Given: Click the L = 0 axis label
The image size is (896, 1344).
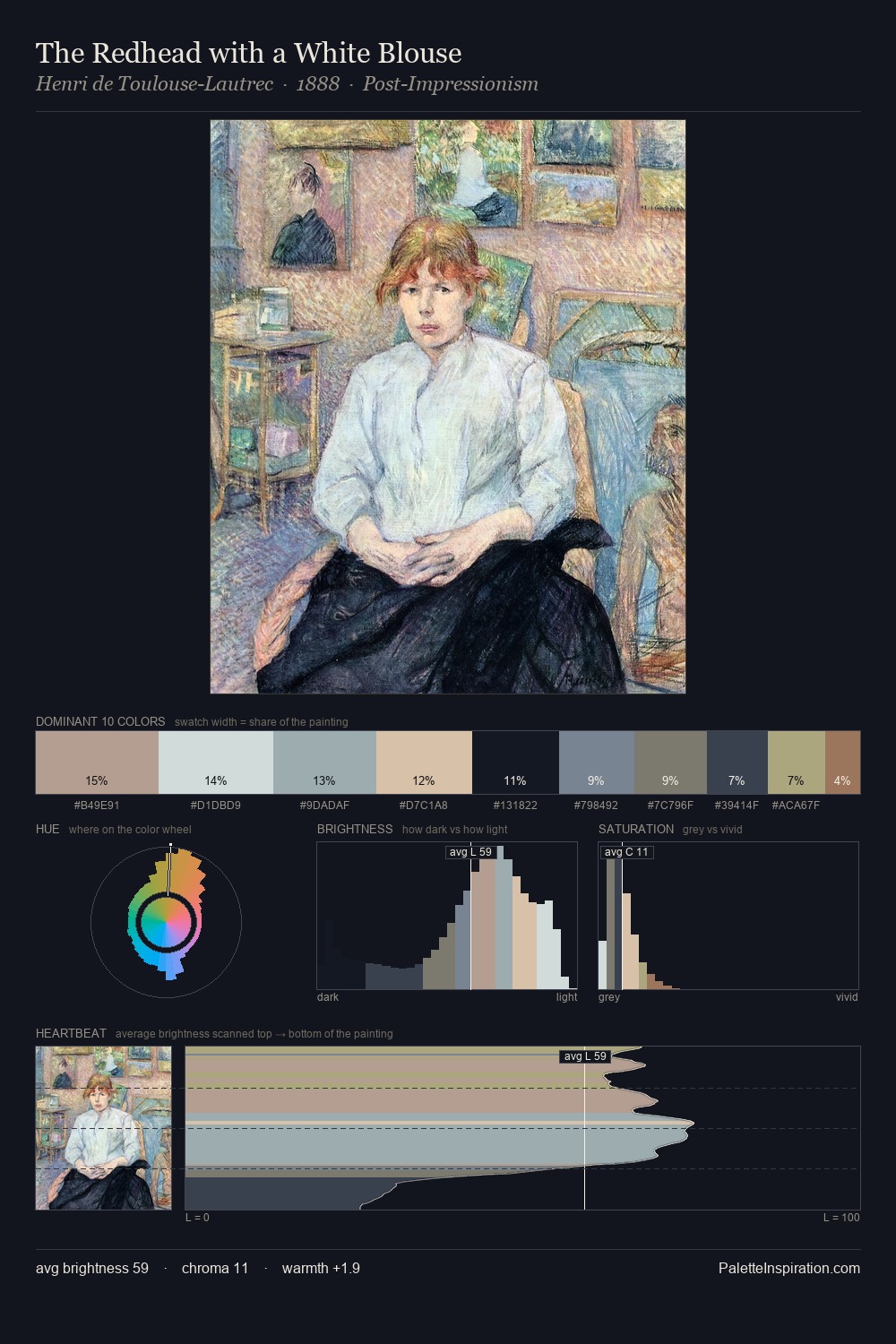Looking at the screenshot, I should [x=197, y=1217].
